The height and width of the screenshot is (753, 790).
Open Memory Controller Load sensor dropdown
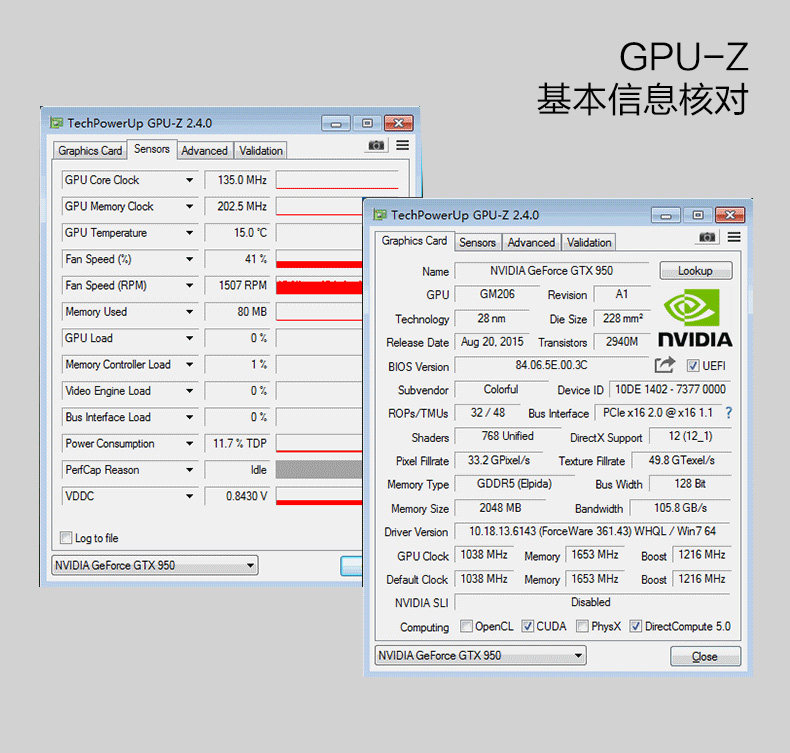189,365
